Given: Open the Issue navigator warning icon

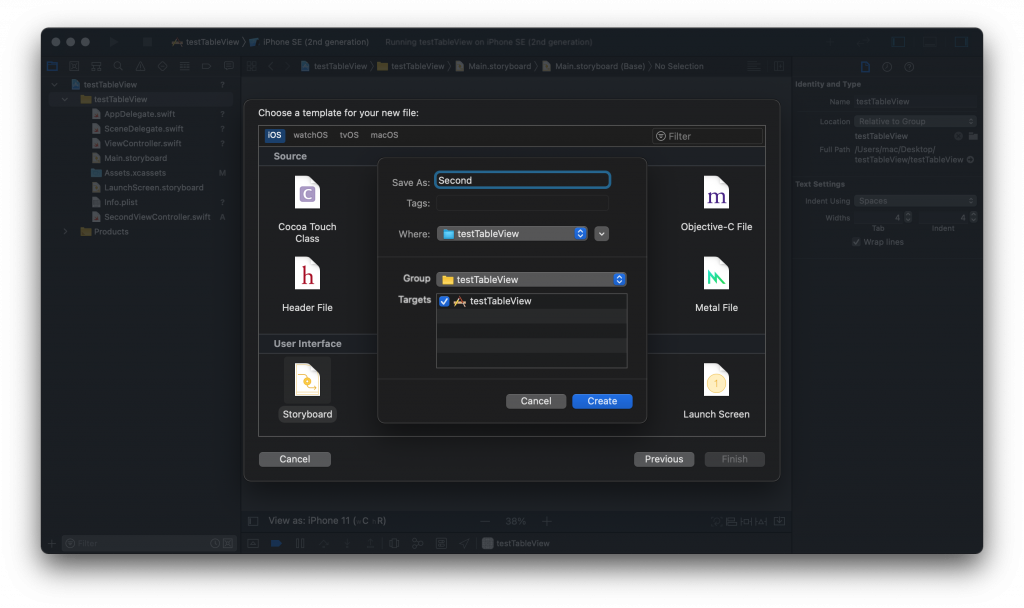Looking at the screenshot, I should 140,66.
